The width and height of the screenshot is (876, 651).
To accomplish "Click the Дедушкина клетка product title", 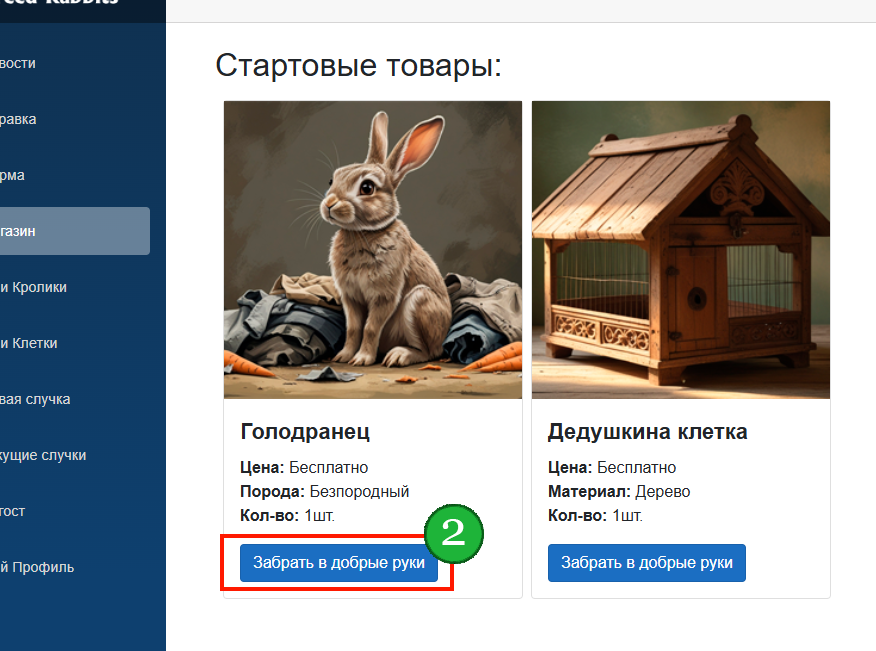I will 648,431.
